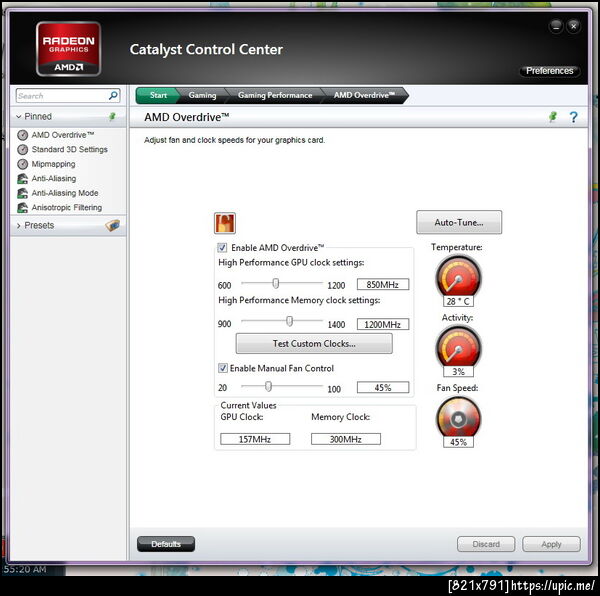The height and width of the screenshot is (596, 600).
Task: Click the 3% activity reading
Action: tap(458, 371)
